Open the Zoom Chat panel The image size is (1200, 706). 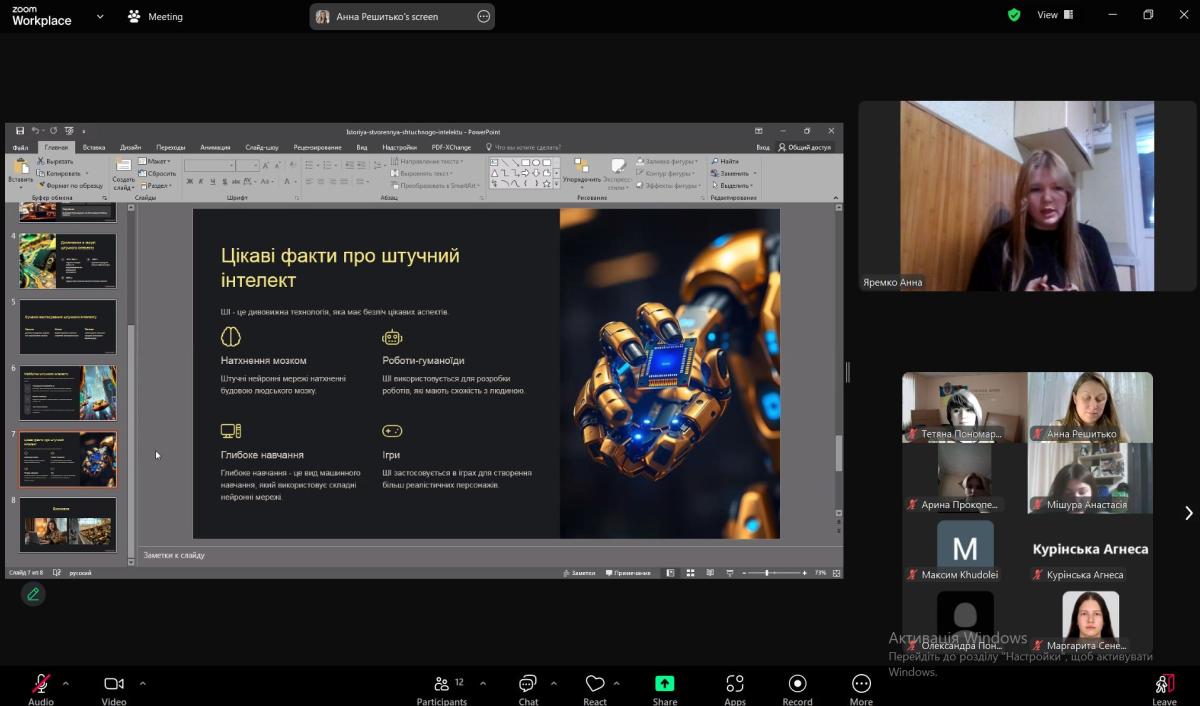pos(528,686)
